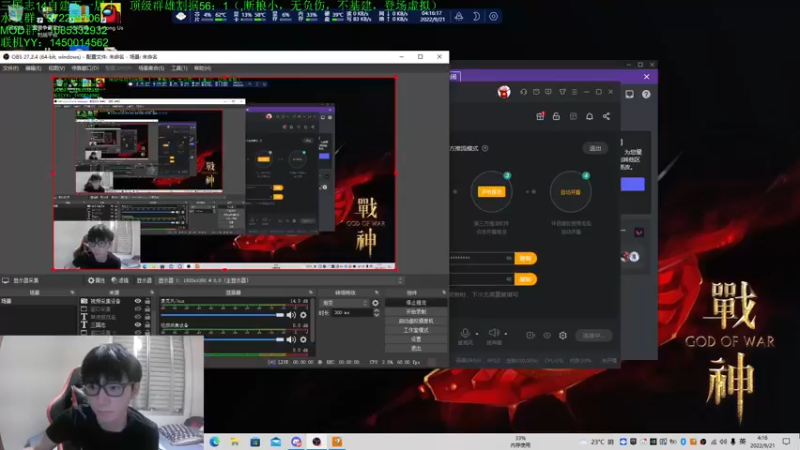Open settings gear for 麦克风/Aux channel

[x=304, y=315]
